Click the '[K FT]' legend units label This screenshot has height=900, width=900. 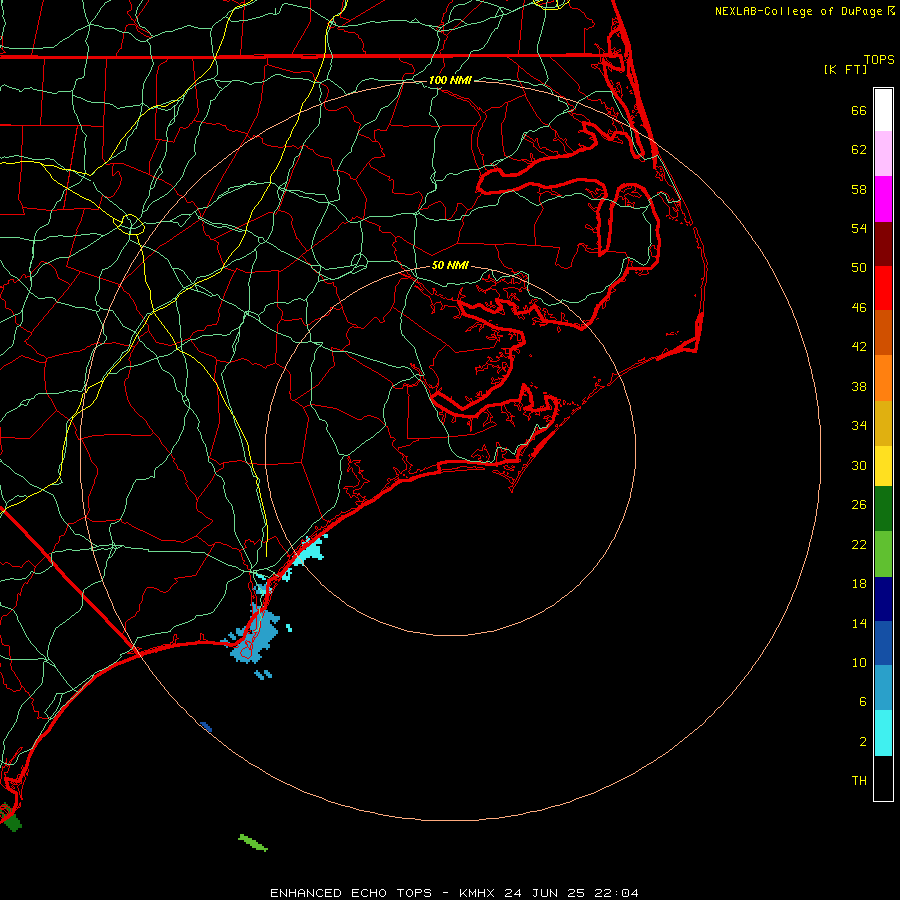845,69
